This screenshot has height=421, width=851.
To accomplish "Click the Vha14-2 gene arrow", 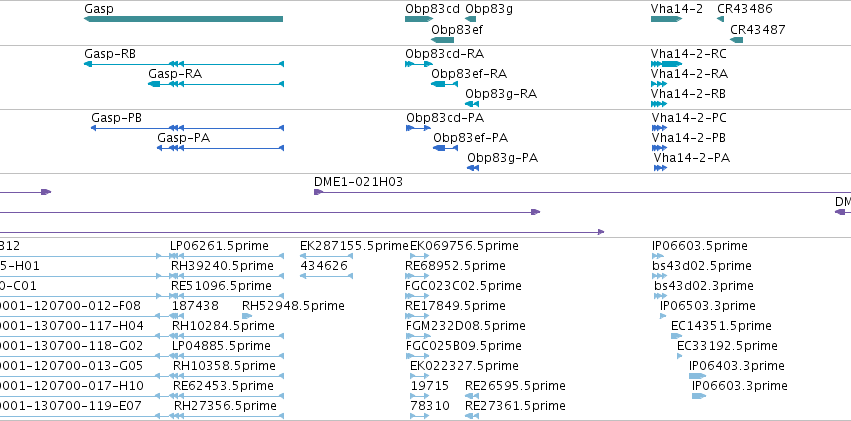I will pyautogui.click(x=666, y=19).
